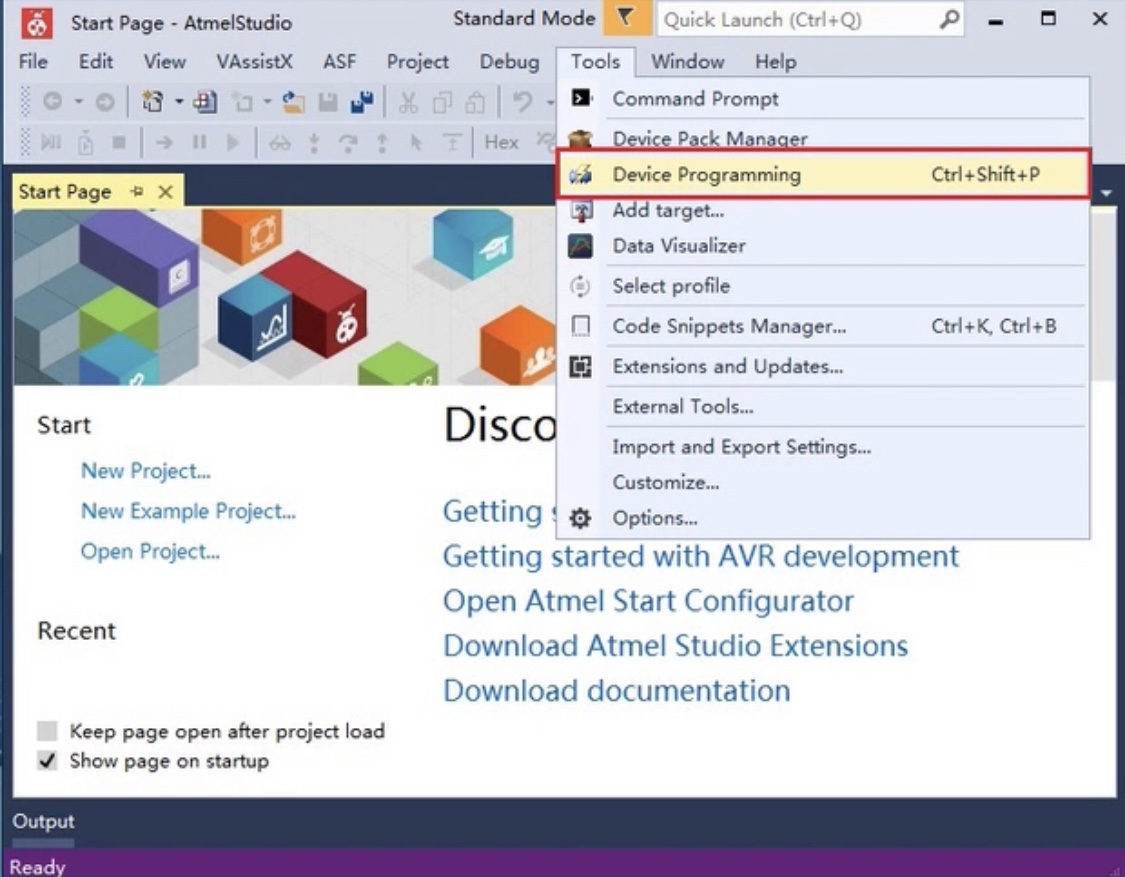Choose External Tools... menu item
The height and width of the screenshot is (877, 1125).
coord(823,406)
